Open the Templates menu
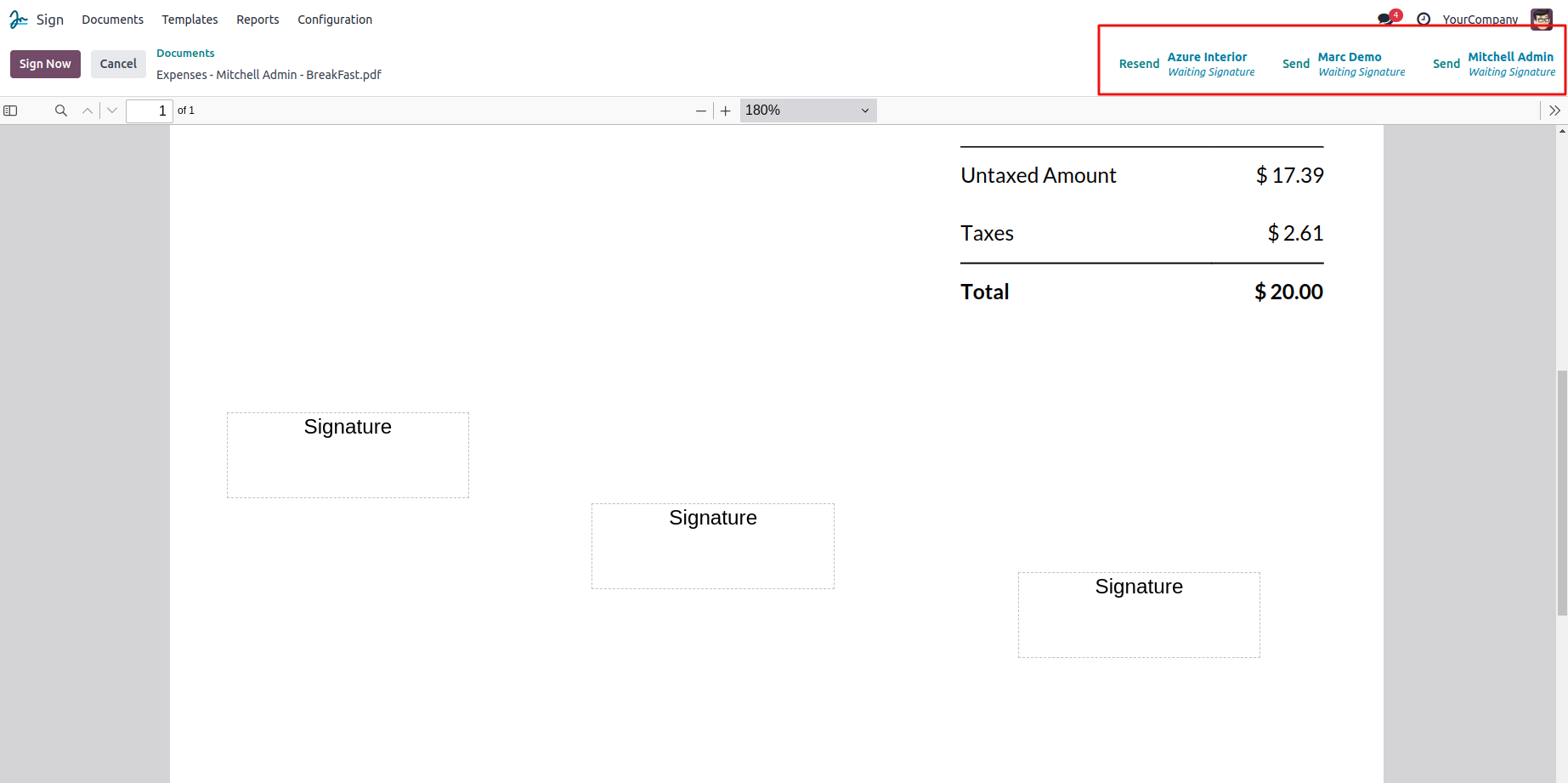 point(190,20)
